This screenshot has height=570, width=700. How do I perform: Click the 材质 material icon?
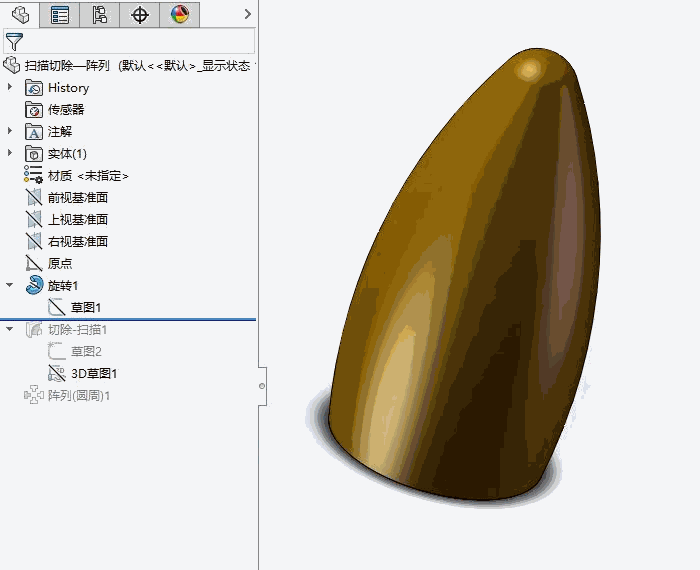(33, 175)
